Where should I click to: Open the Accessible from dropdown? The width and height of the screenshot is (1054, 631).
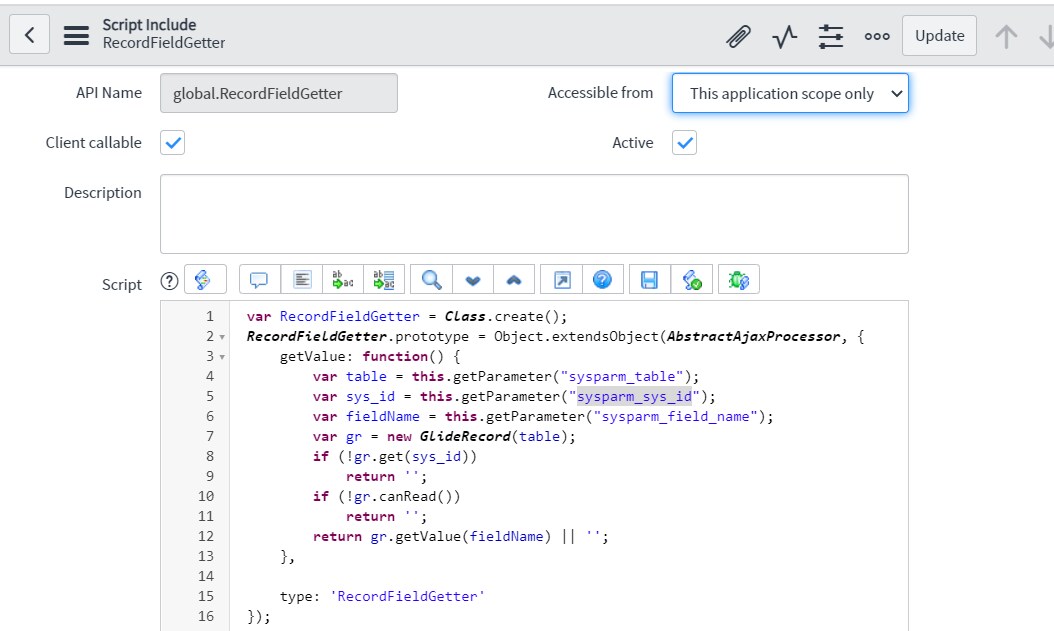790,93
